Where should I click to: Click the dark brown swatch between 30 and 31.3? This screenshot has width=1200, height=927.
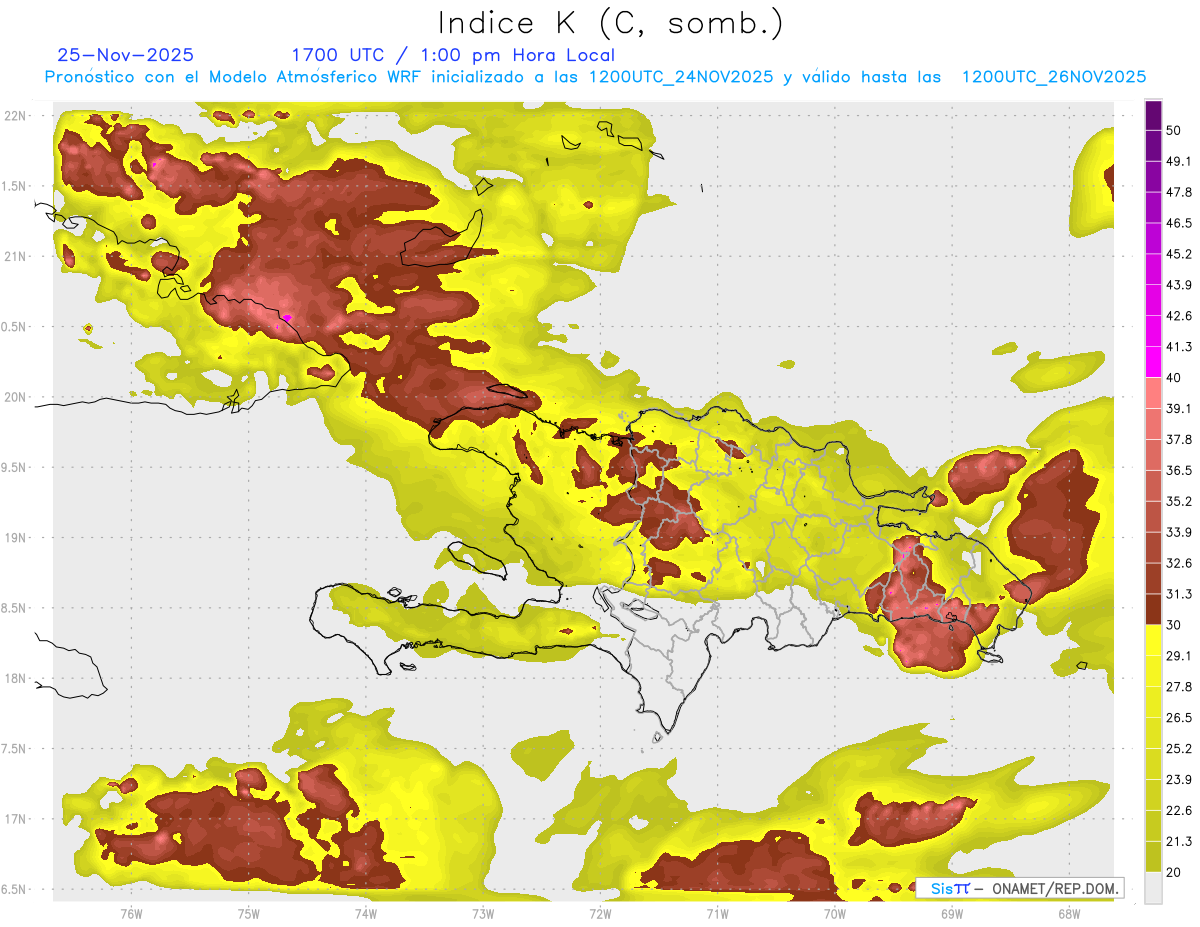pos(1153,609)
